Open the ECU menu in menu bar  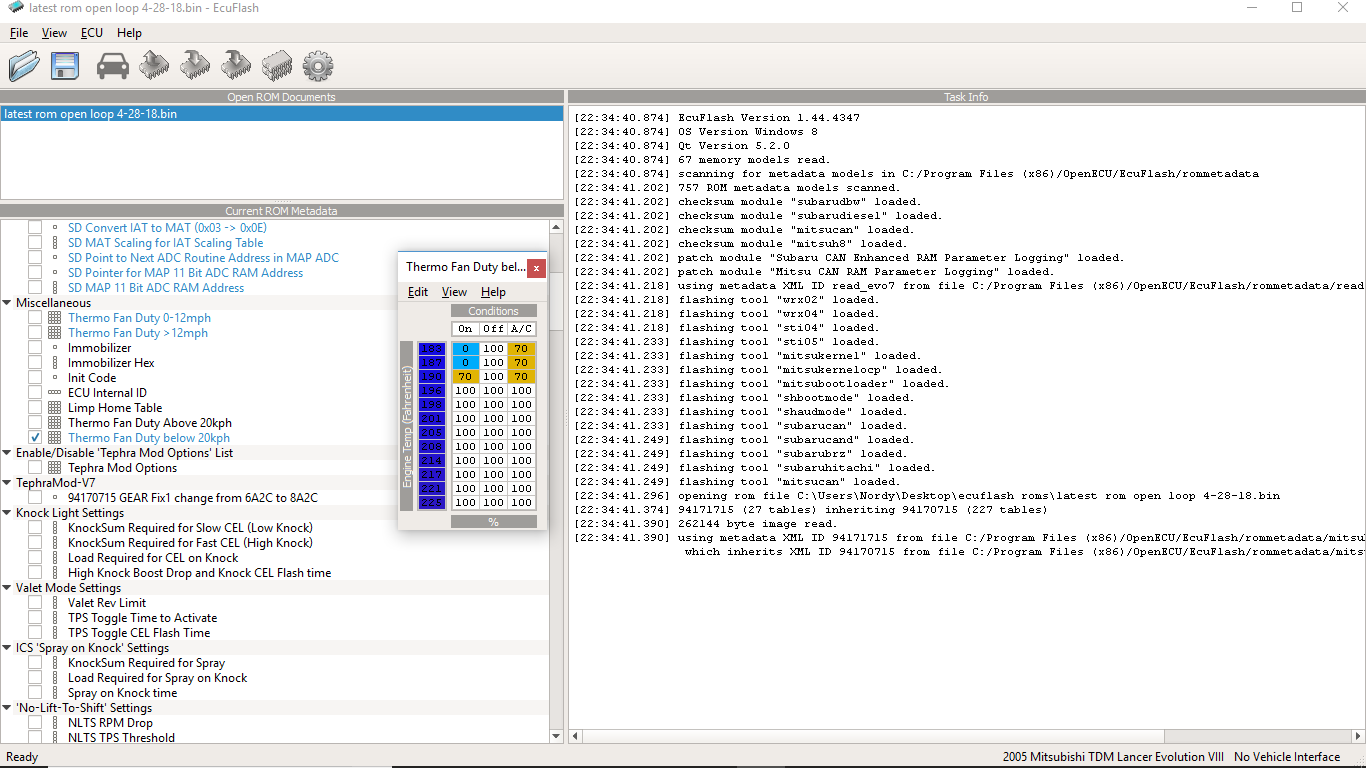click(x=92, y=33)
